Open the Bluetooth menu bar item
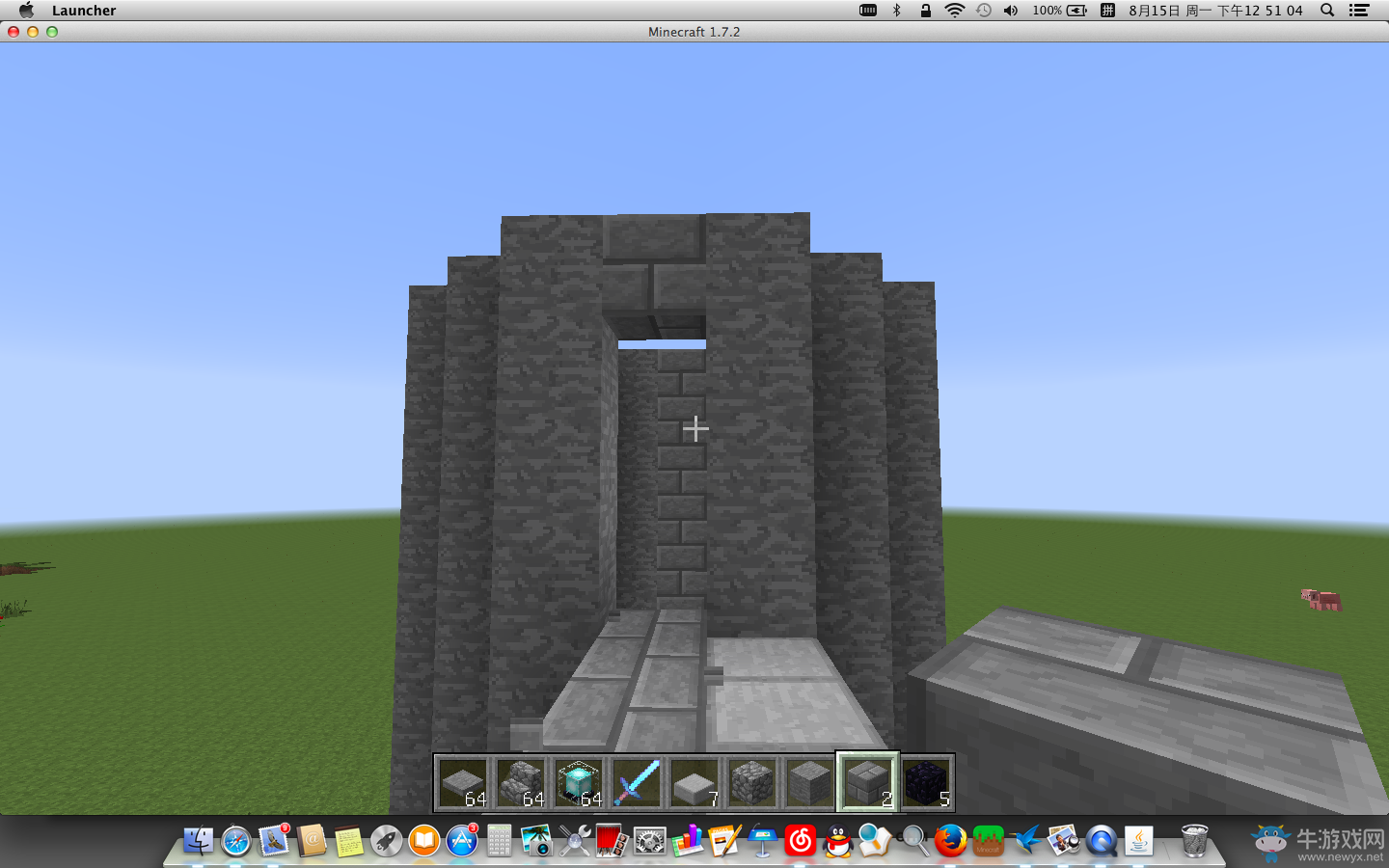Screen dimensions: 1389x868 pyautogui.click(x=896, y=10)
